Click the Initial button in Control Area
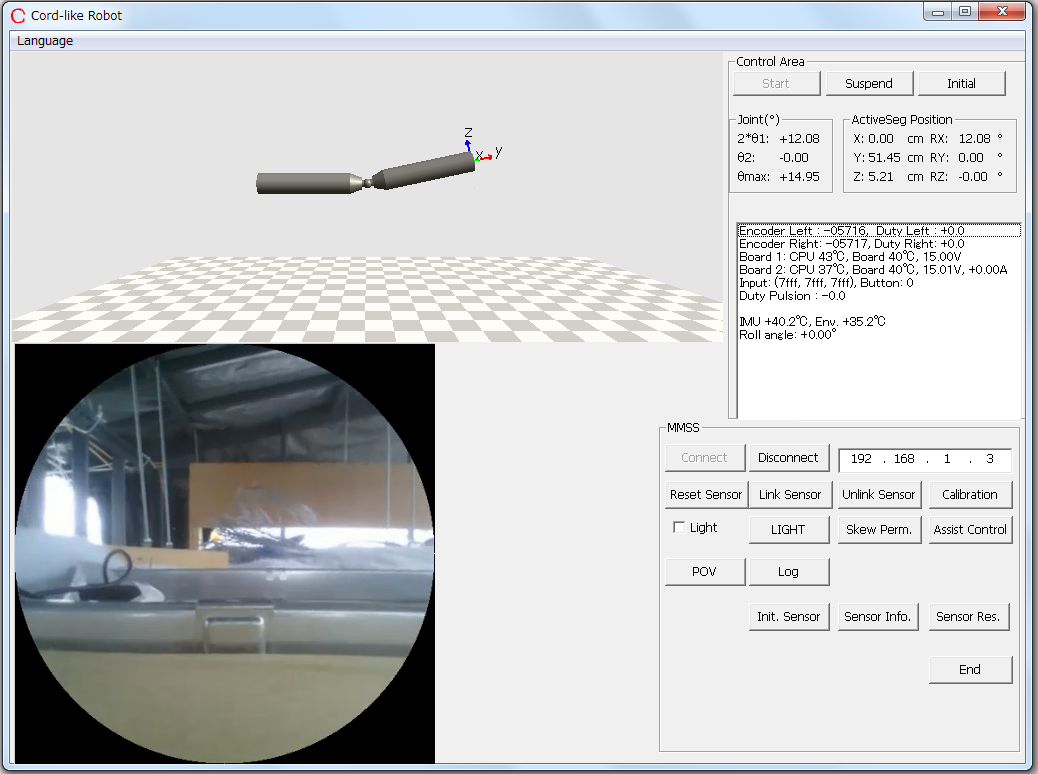The image size is (1038, 774). 961,84
